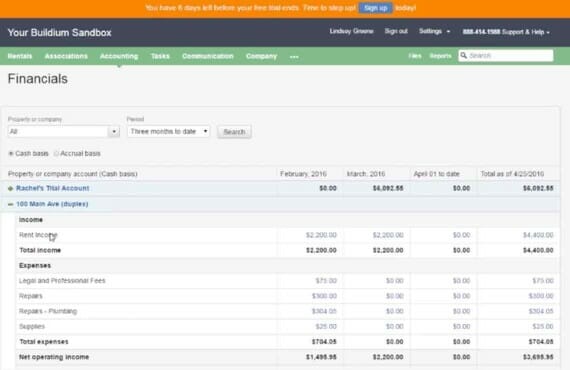The image size is (570, 370).
Task: Click Net operating income February $1,495.95
Action: tap(321, 357)
